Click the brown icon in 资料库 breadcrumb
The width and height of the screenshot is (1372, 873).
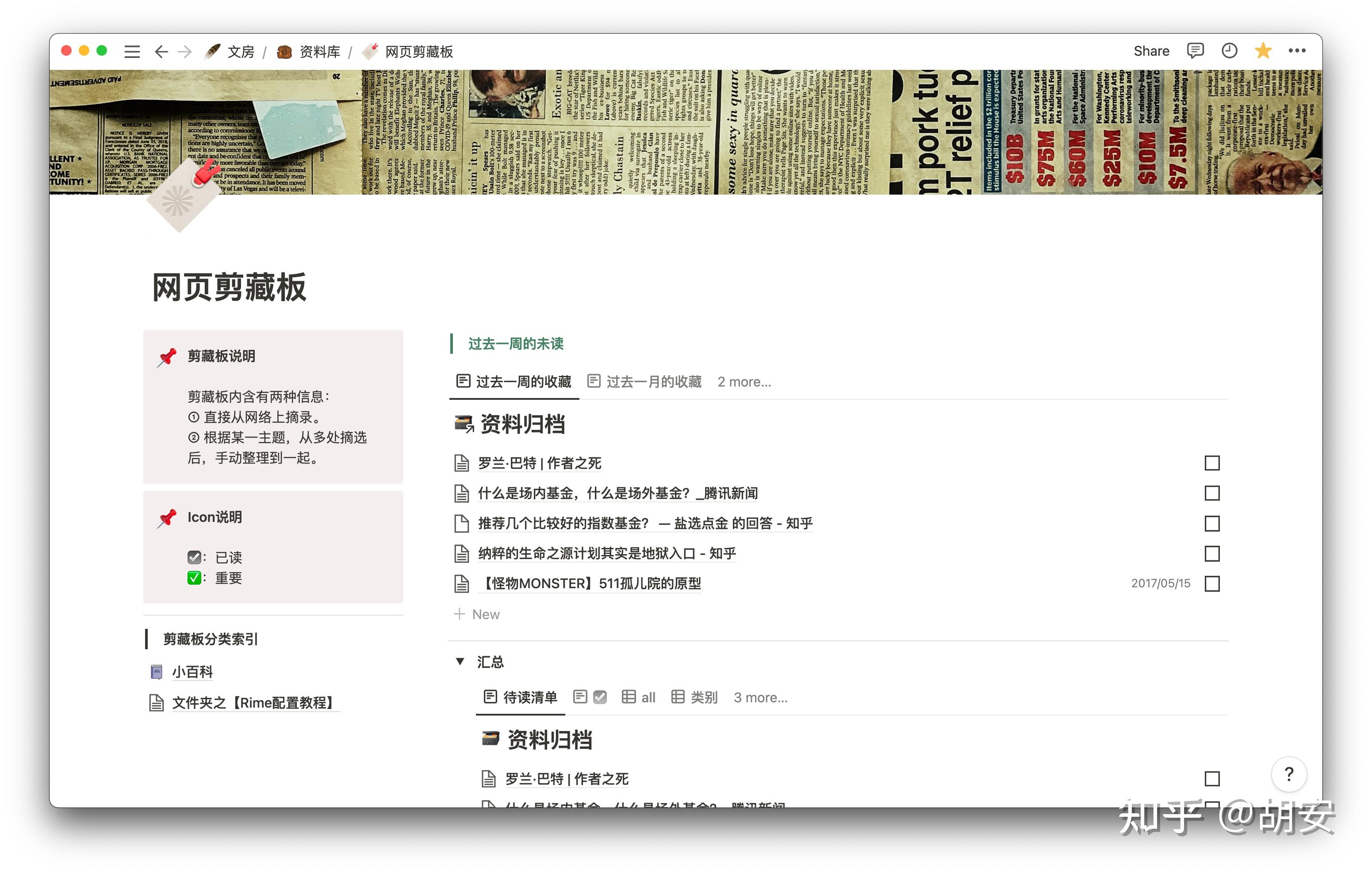[284, 52]
